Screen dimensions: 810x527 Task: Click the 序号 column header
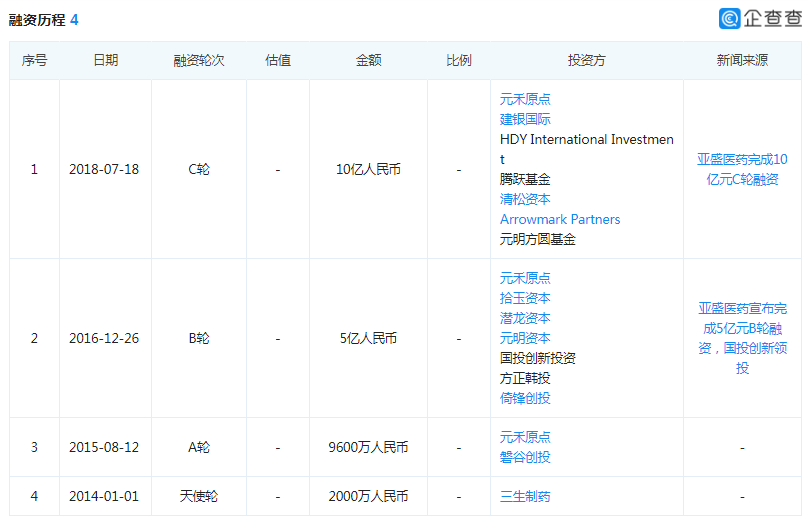pos(35,60)
